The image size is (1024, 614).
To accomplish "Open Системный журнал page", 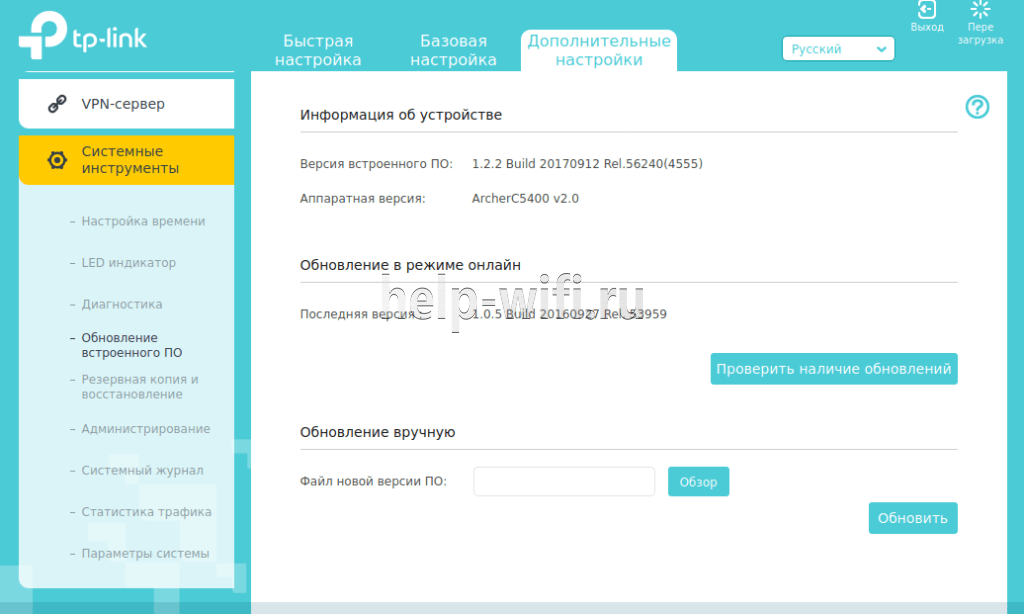I will point(142,470).
